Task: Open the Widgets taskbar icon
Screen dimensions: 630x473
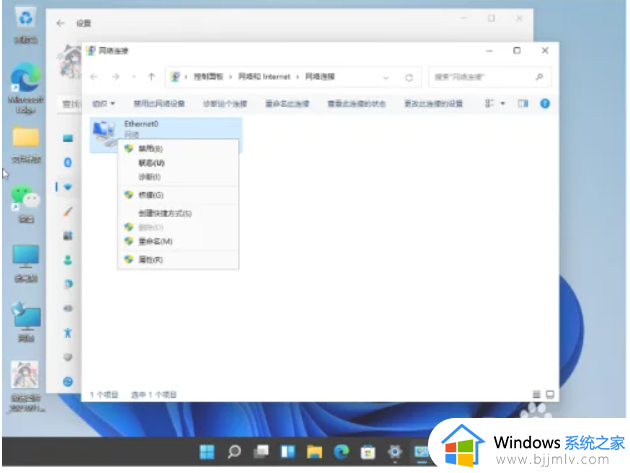Action: point(288,452)
